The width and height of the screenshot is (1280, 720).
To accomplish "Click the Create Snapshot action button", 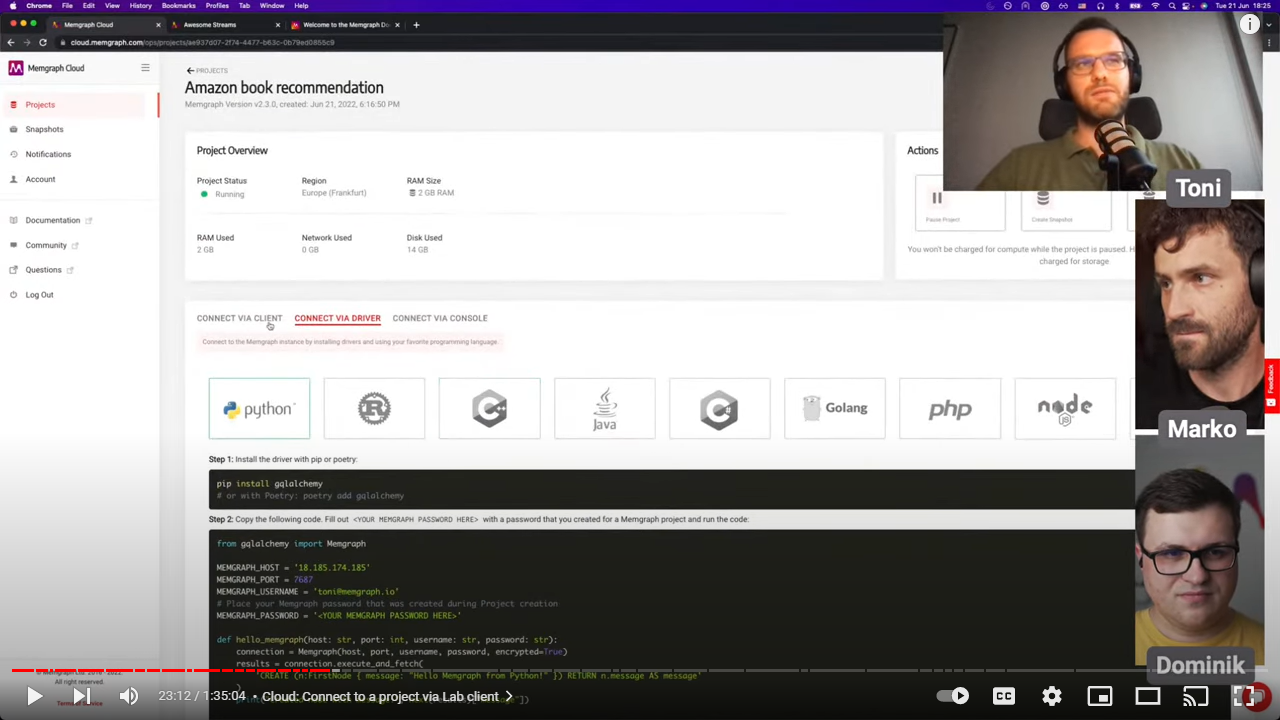I will click(1066, 203).
